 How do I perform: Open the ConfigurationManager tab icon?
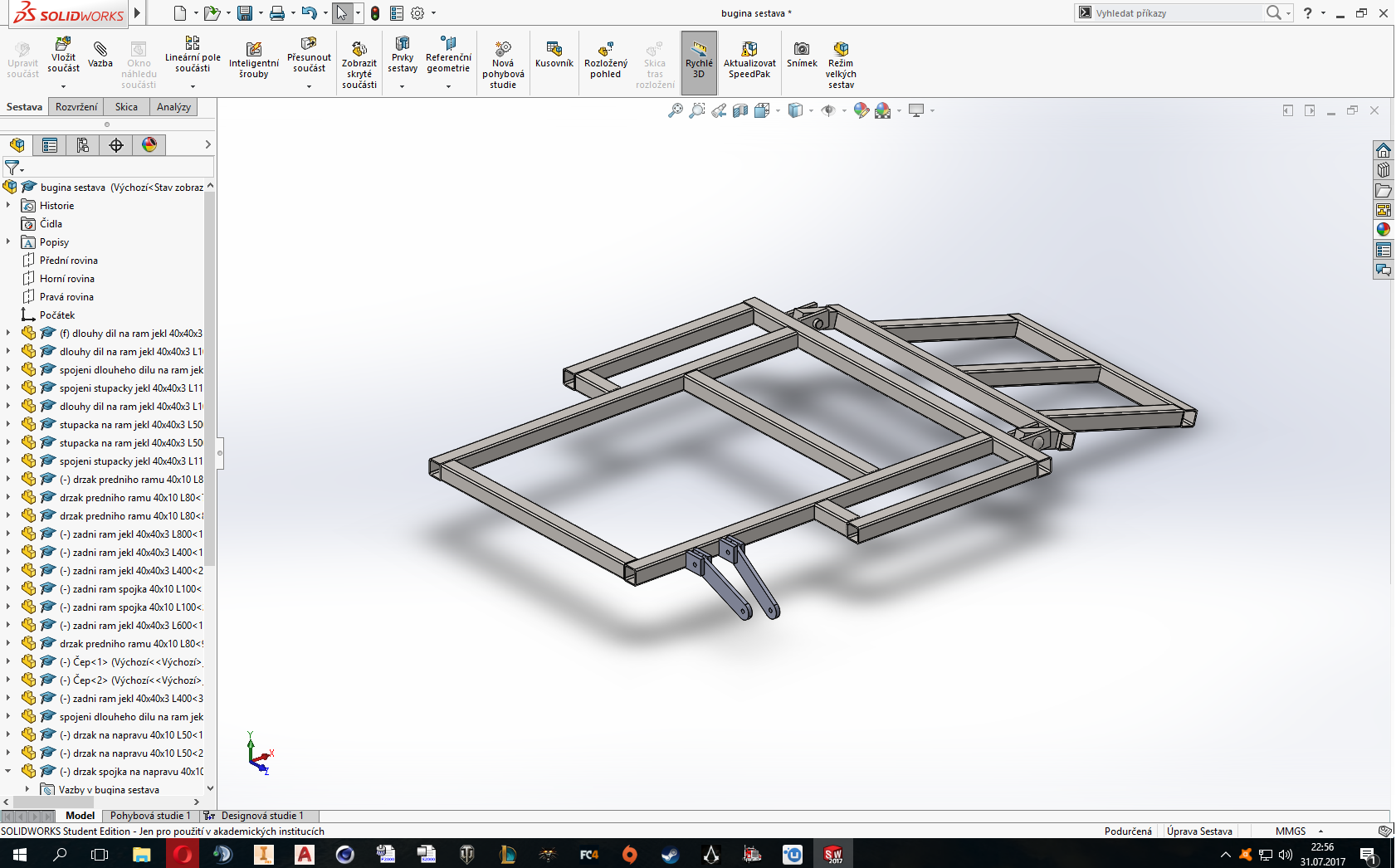pos(83,145)
